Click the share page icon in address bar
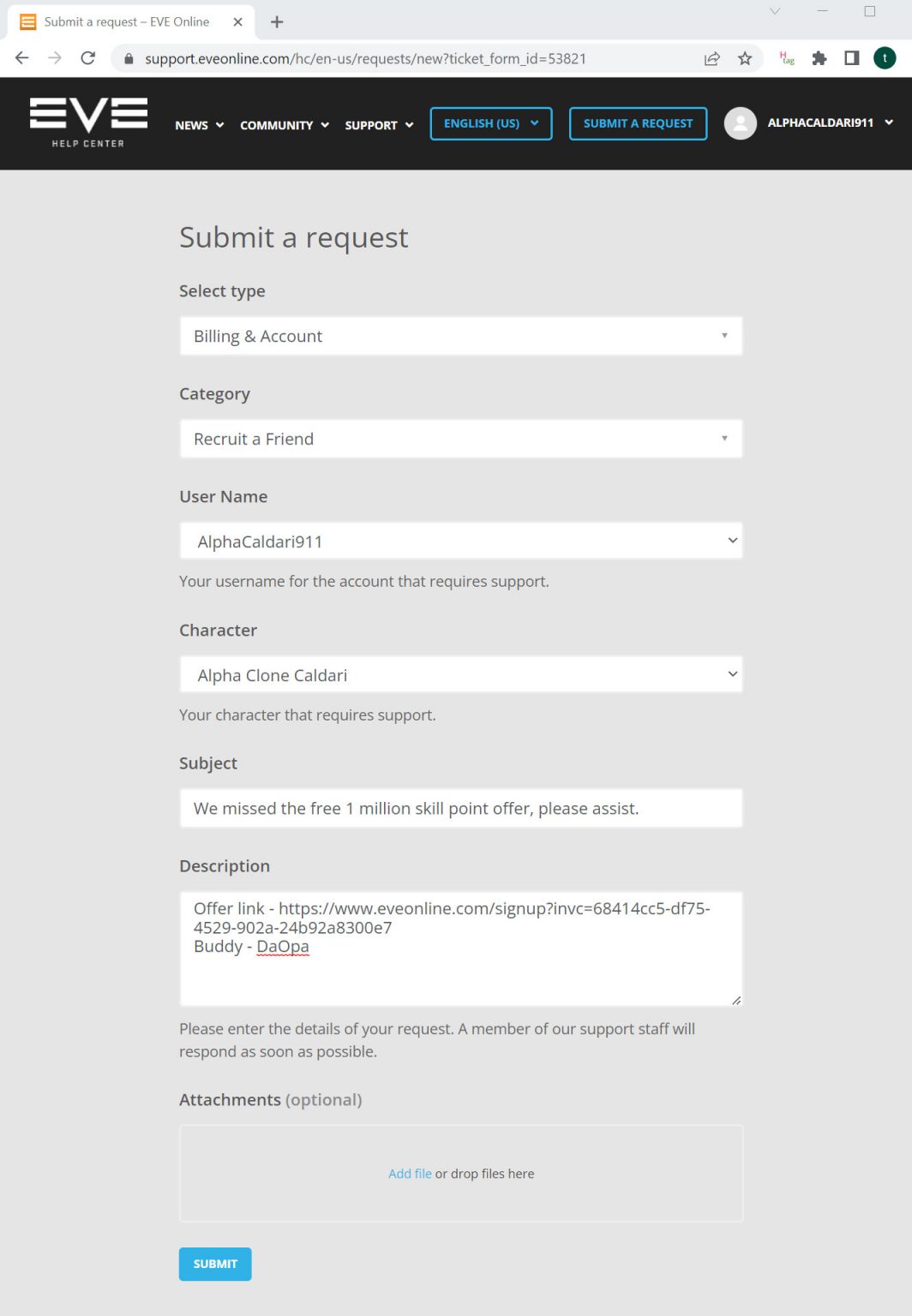912x1316 pixels. point(711,58)
